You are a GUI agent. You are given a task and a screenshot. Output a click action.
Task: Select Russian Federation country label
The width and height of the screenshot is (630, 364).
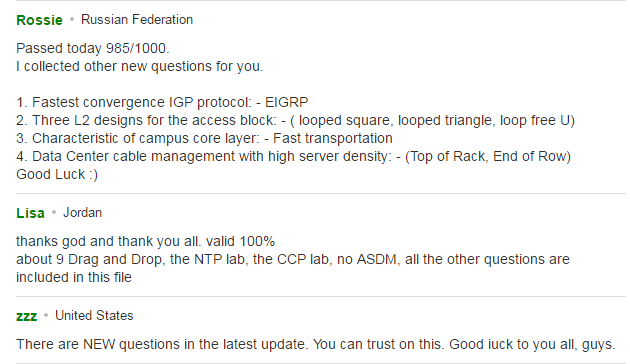(137, 19)
